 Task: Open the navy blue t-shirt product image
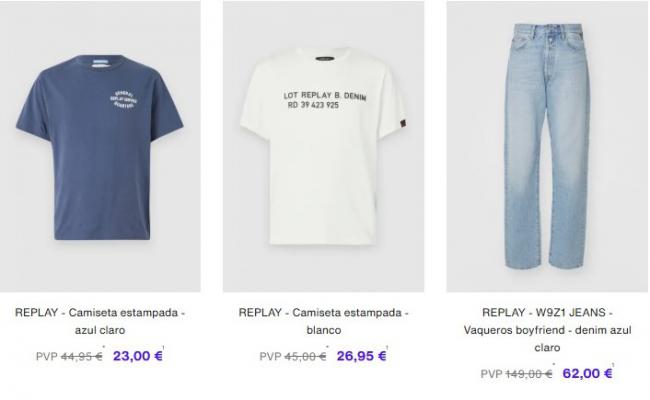click(x=100, y=146)
